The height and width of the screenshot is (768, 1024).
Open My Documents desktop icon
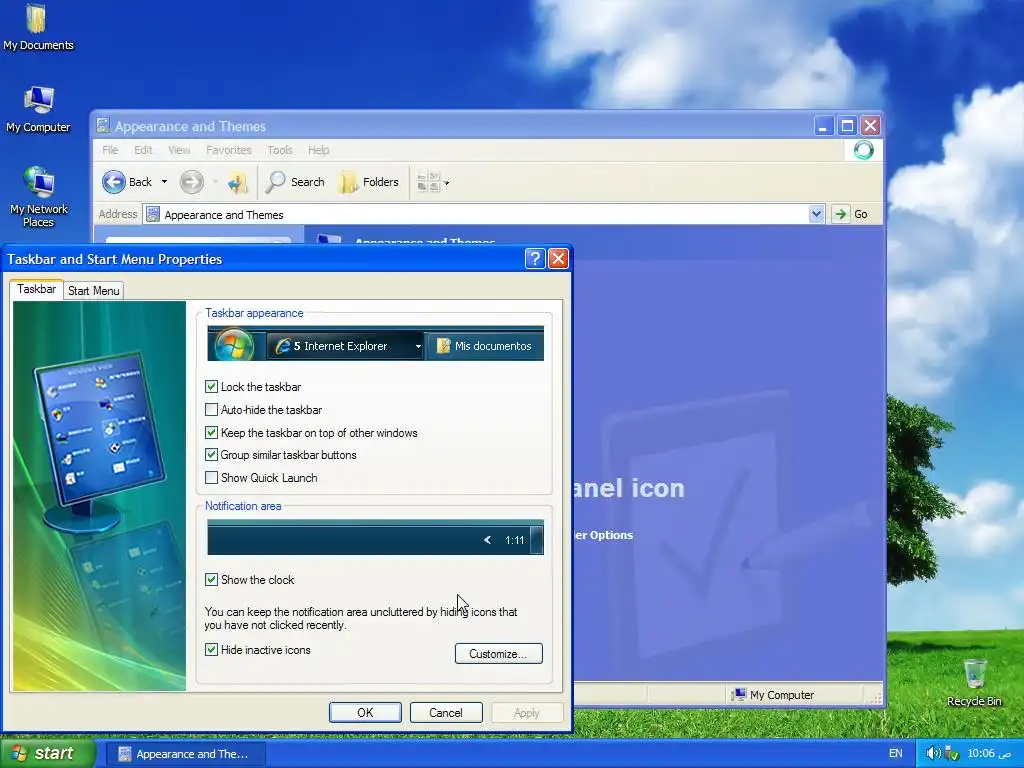[37, 27]
